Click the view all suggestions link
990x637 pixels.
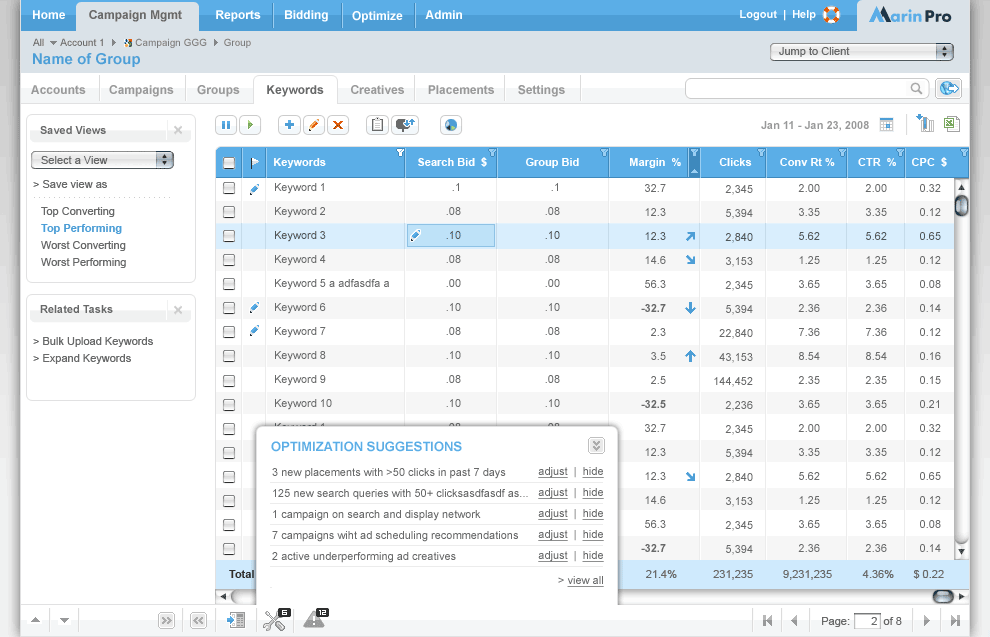coord(585,580)
